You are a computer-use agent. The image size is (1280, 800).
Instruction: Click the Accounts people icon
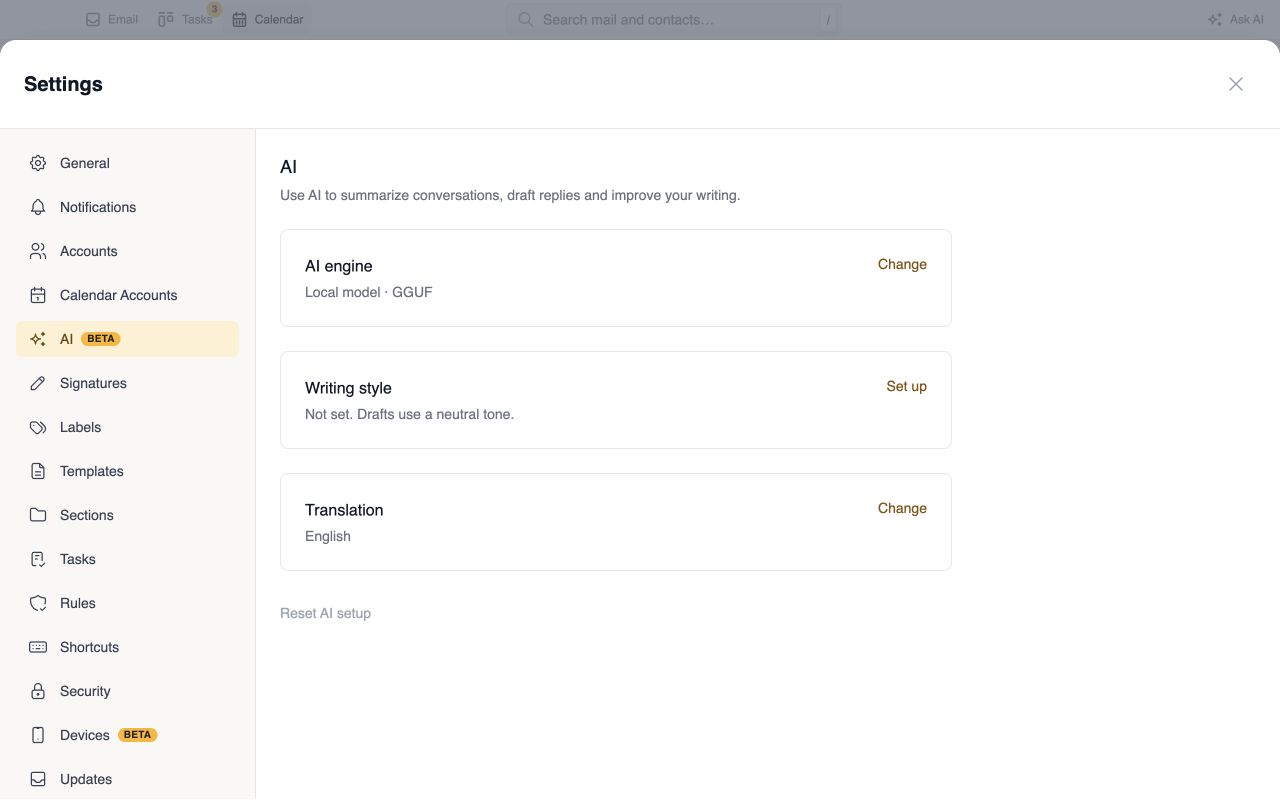pyautogui.click(x=38, y=251)
